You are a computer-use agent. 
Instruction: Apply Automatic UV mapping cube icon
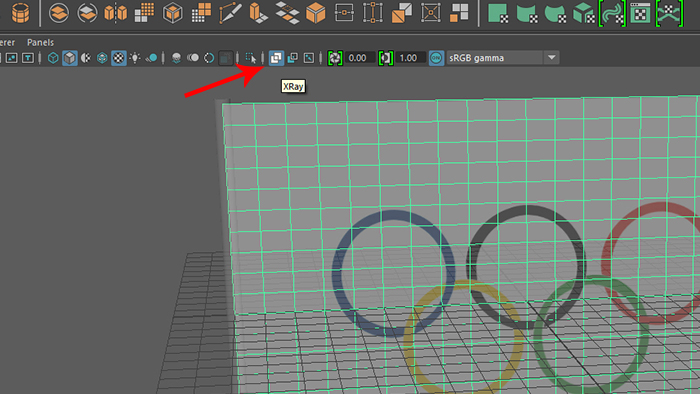584,13
